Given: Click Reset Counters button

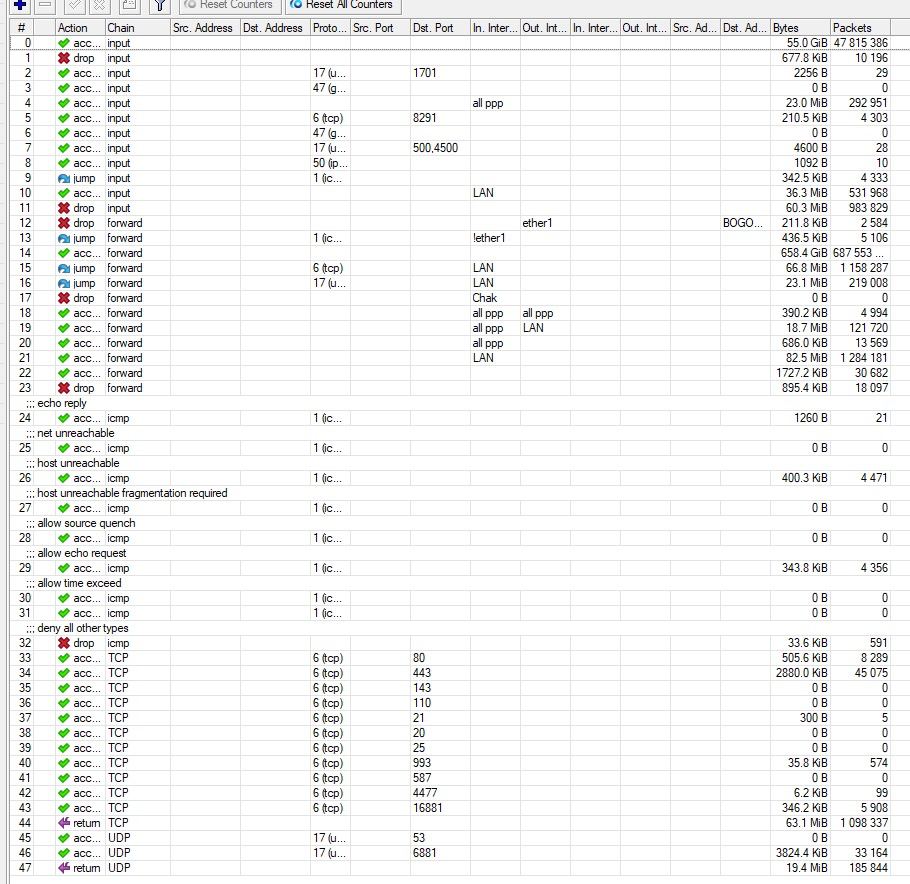Looking at the screenshot, I should (x=230, y=5).
